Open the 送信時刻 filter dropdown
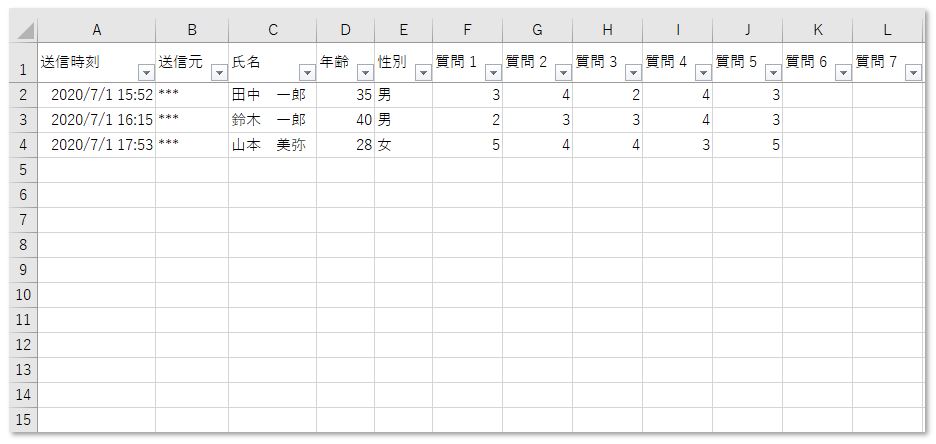 tap(146, 73)
